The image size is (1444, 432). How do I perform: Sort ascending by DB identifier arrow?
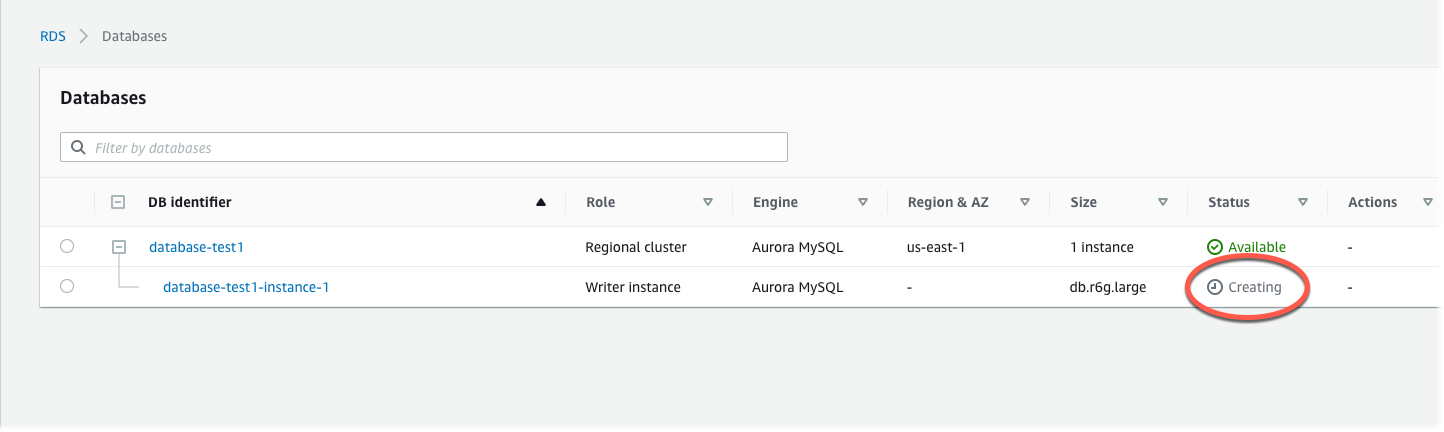tap(541, 202)
